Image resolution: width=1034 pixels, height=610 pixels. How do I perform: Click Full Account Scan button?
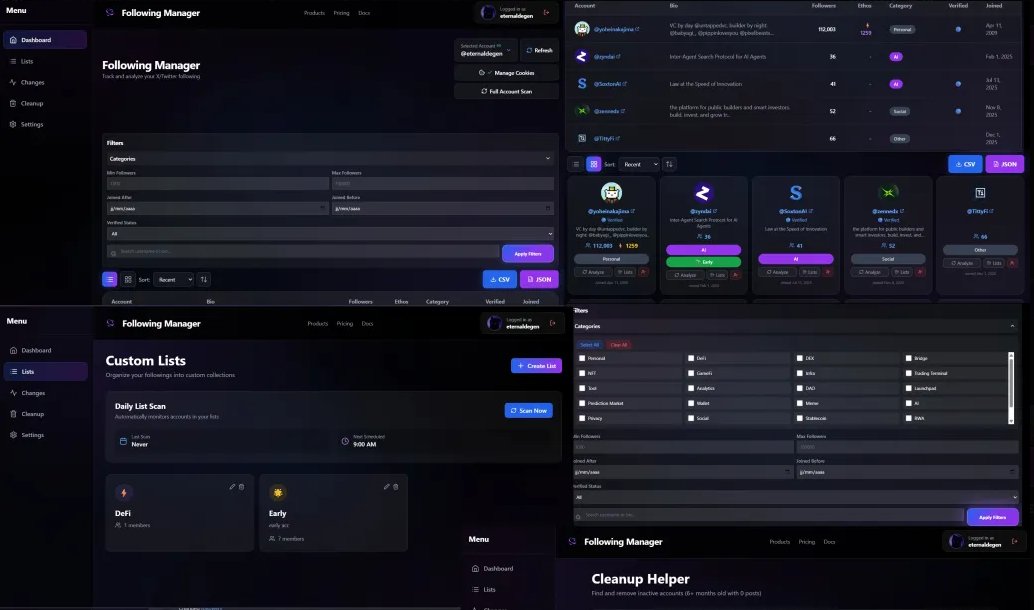pyautogui.click(x=506, y=92)
